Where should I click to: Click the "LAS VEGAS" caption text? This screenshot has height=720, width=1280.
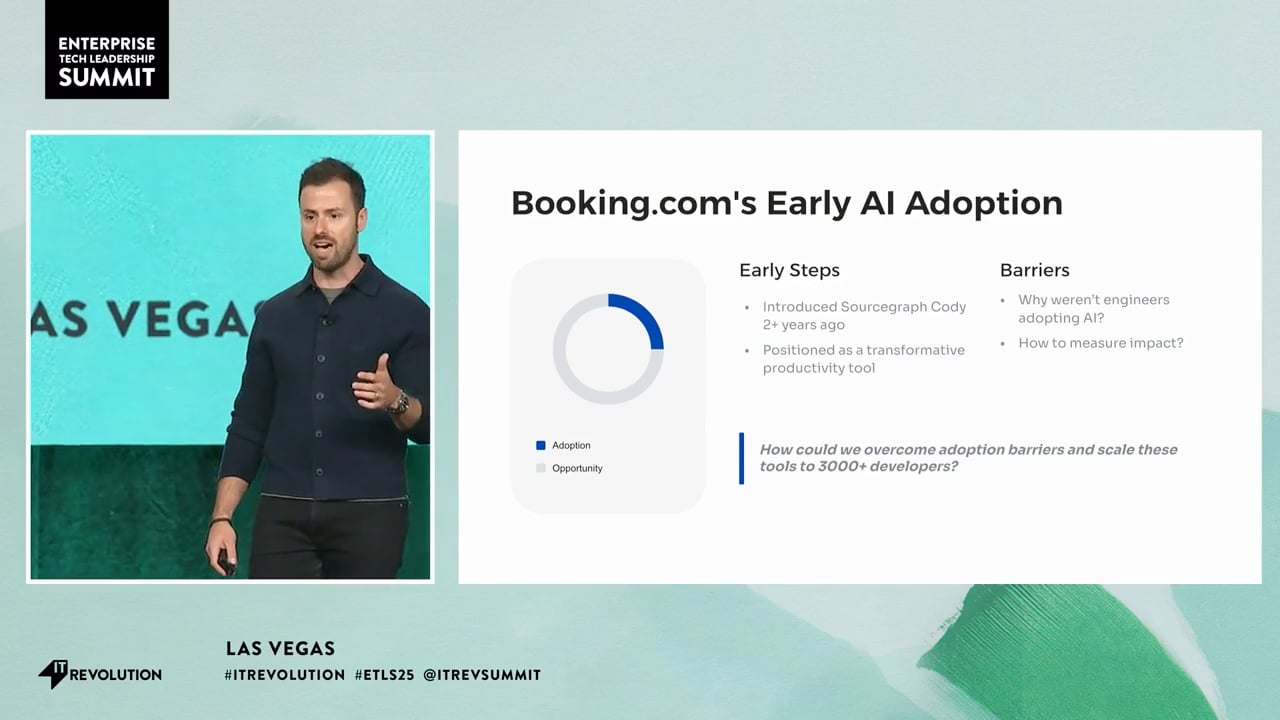(x=280, y=649)
